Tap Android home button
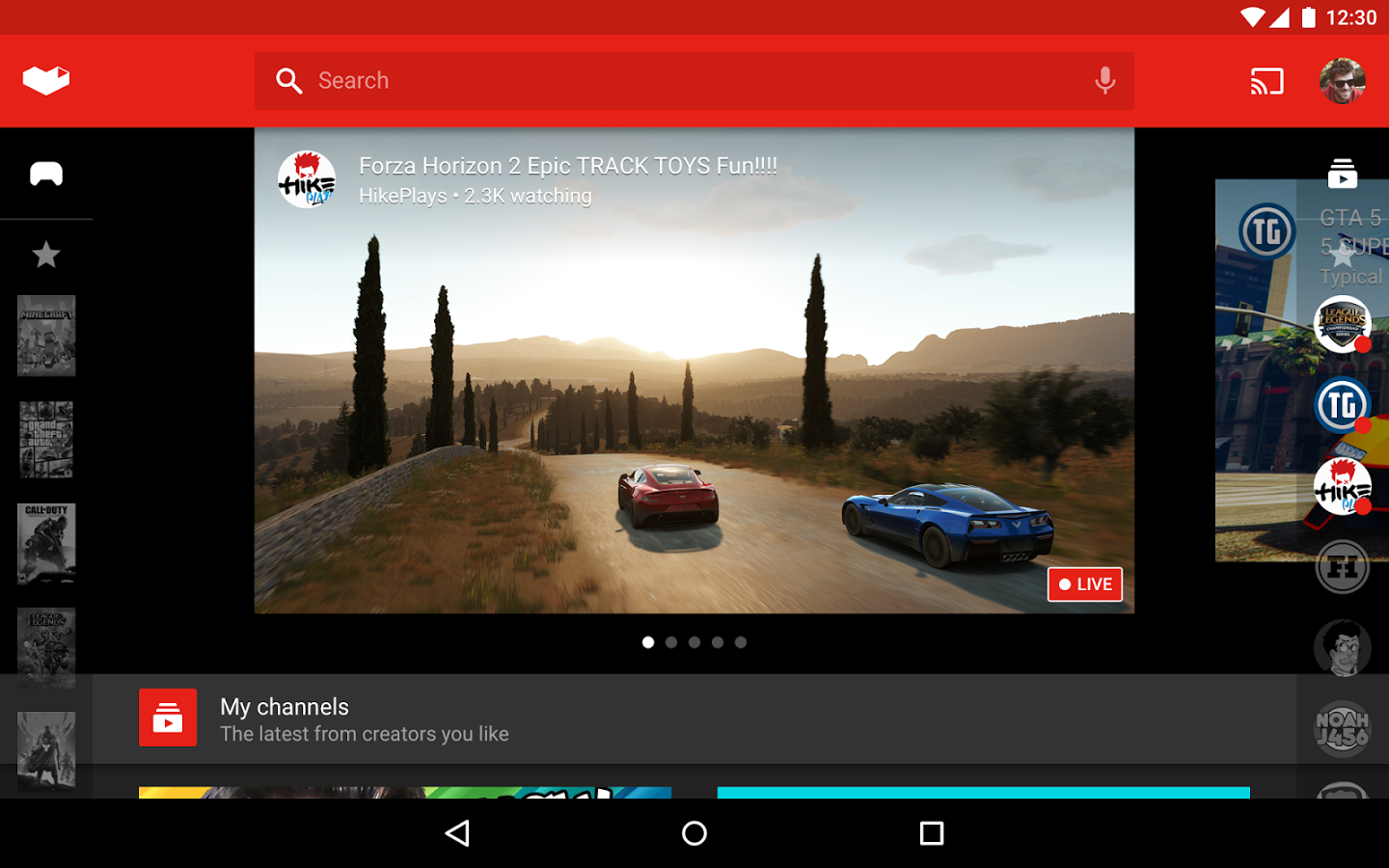 [694, 833]
